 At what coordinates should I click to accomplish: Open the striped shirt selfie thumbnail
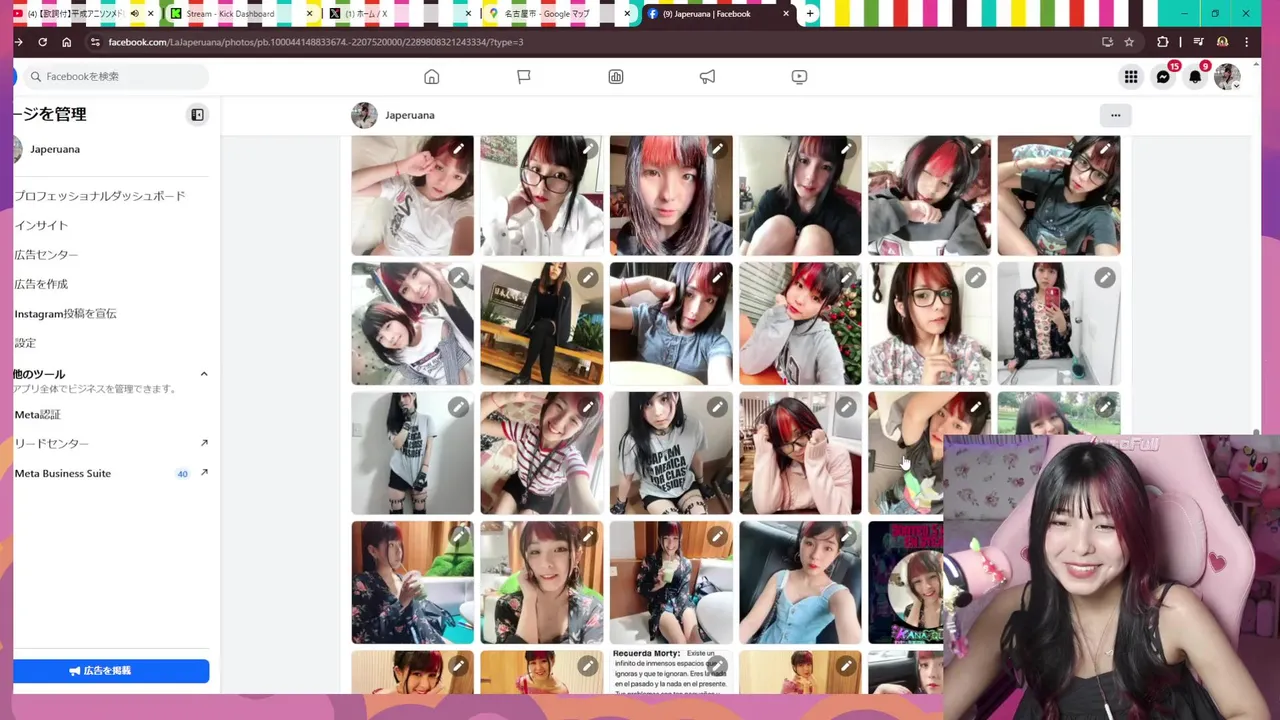pyautogui.click(x=541, y=453)
